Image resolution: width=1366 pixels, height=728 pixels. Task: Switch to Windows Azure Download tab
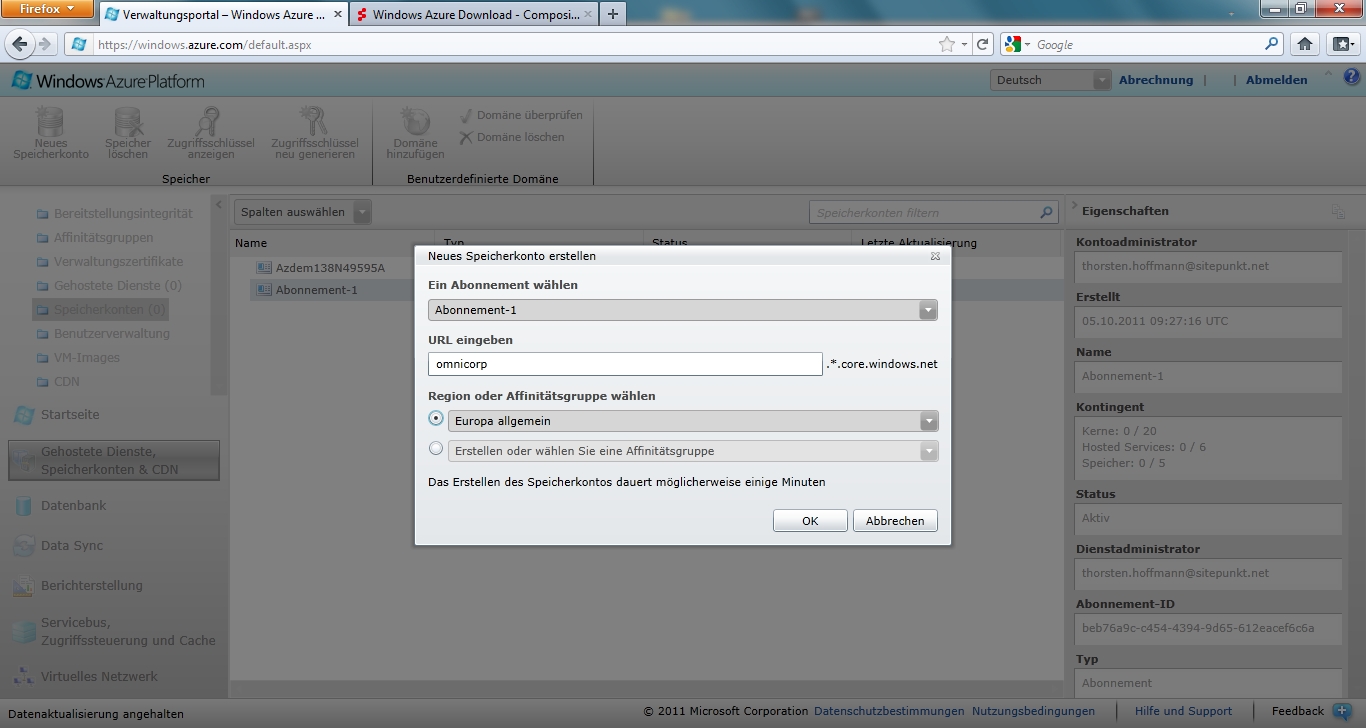472,15
